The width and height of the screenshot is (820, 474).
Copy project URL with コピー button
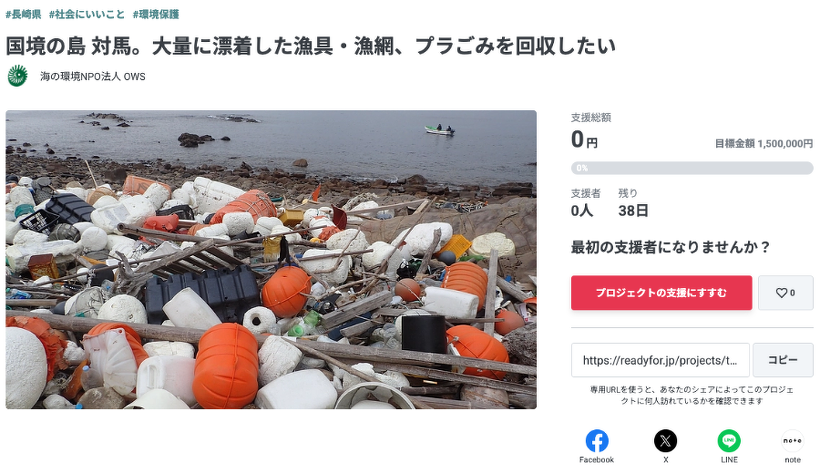pos(783,360)
